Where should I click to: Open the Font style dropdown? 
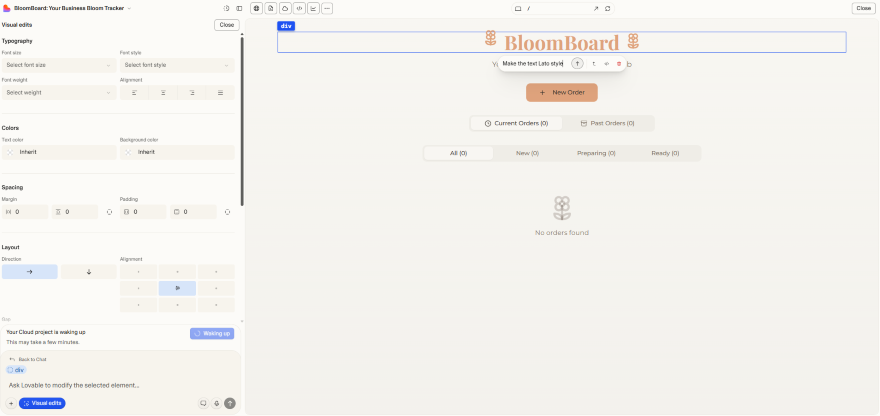click(177, 65)
